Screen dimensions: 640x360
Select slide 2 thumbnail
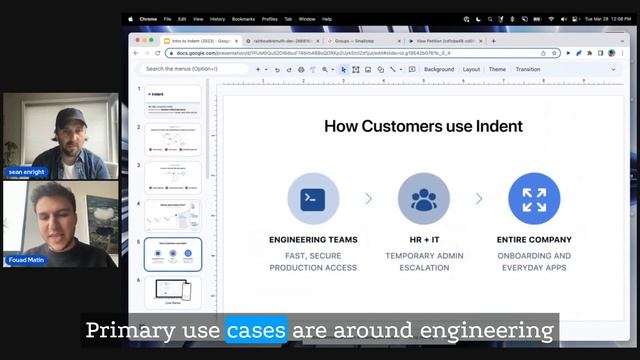(173, 140)
